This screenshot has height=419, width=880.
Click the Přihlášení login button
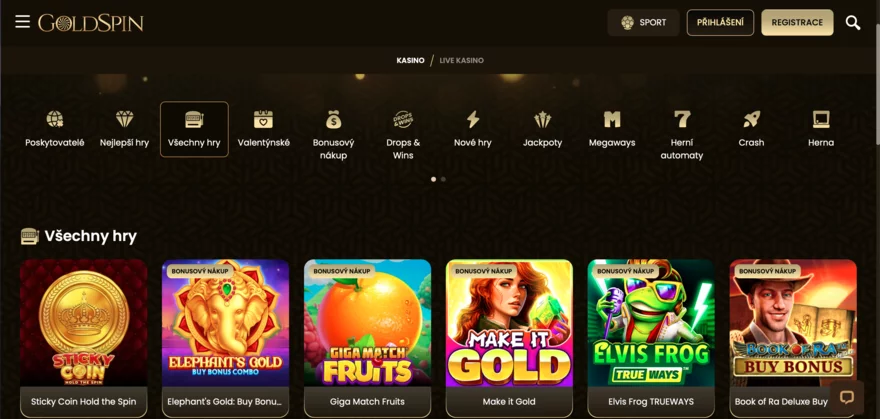point(720,22)
